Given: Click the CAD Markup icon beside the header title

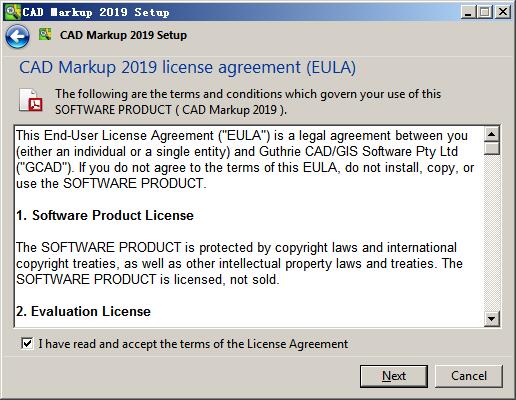Looking at the screenshot, I should point(45,35).
